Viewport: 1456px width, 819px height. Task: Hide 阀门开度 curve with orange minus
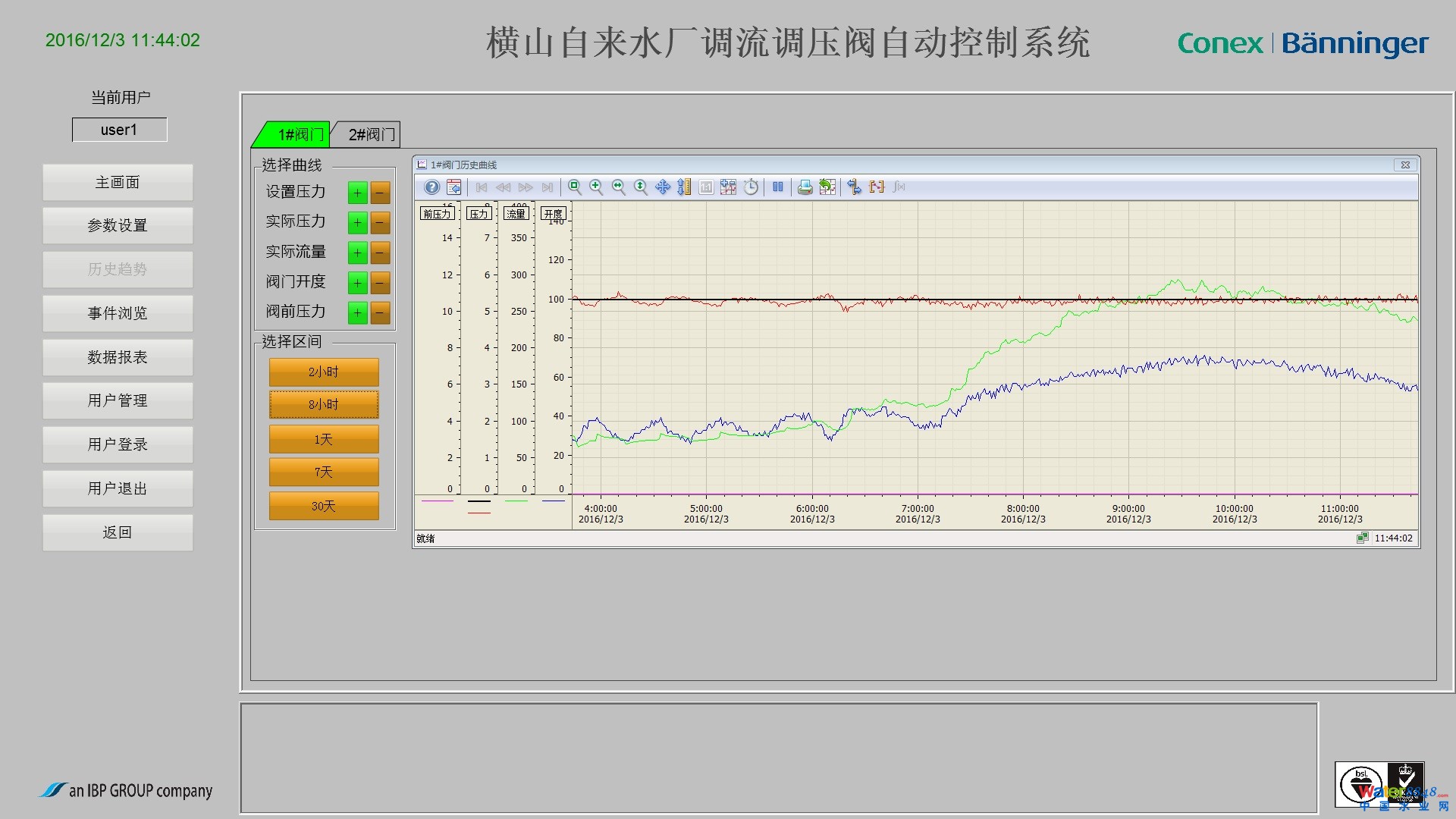(380, 283)
